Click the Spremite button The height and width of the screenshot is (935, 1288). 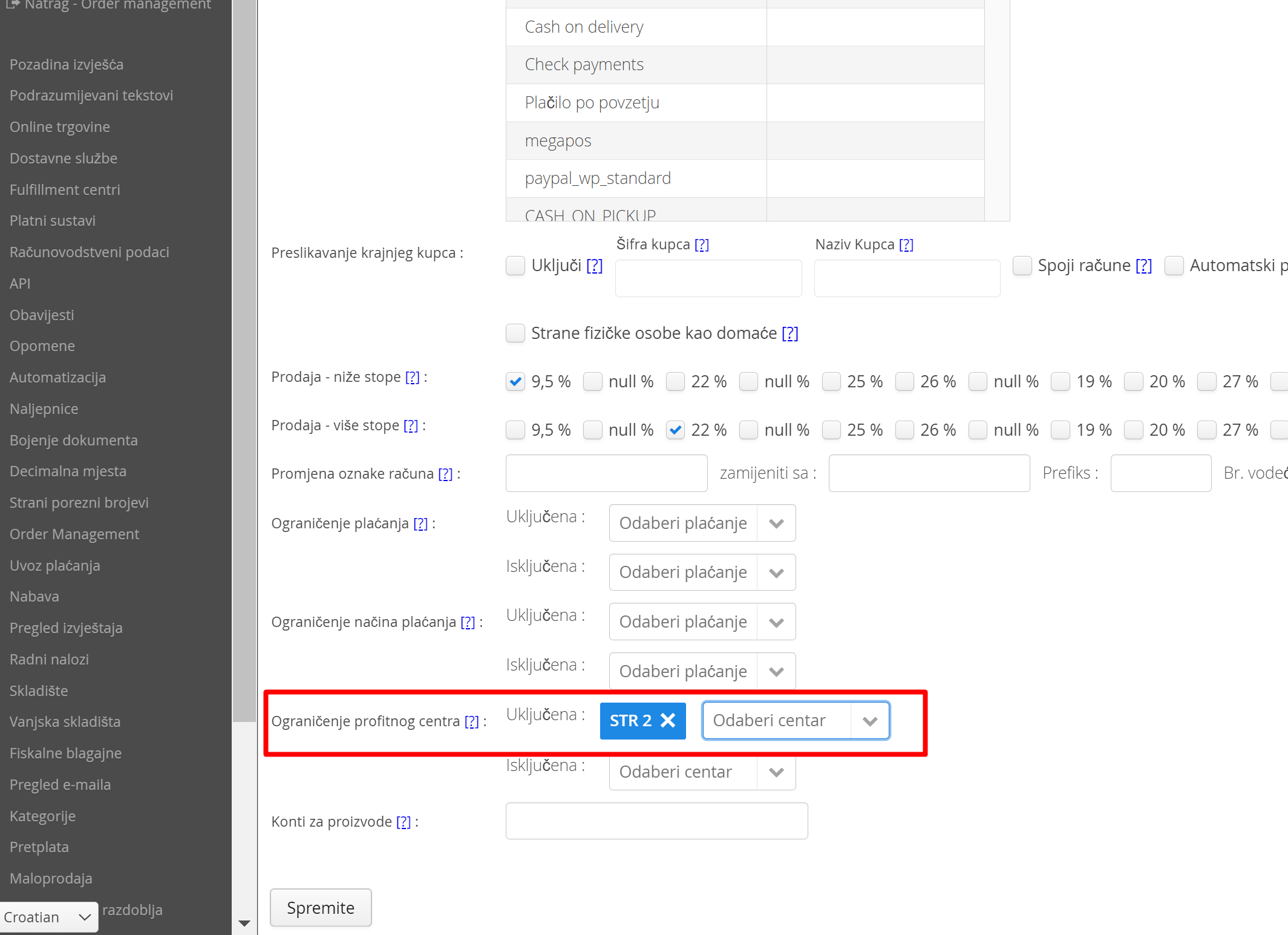pyautogui.click(x=321, y=907)
